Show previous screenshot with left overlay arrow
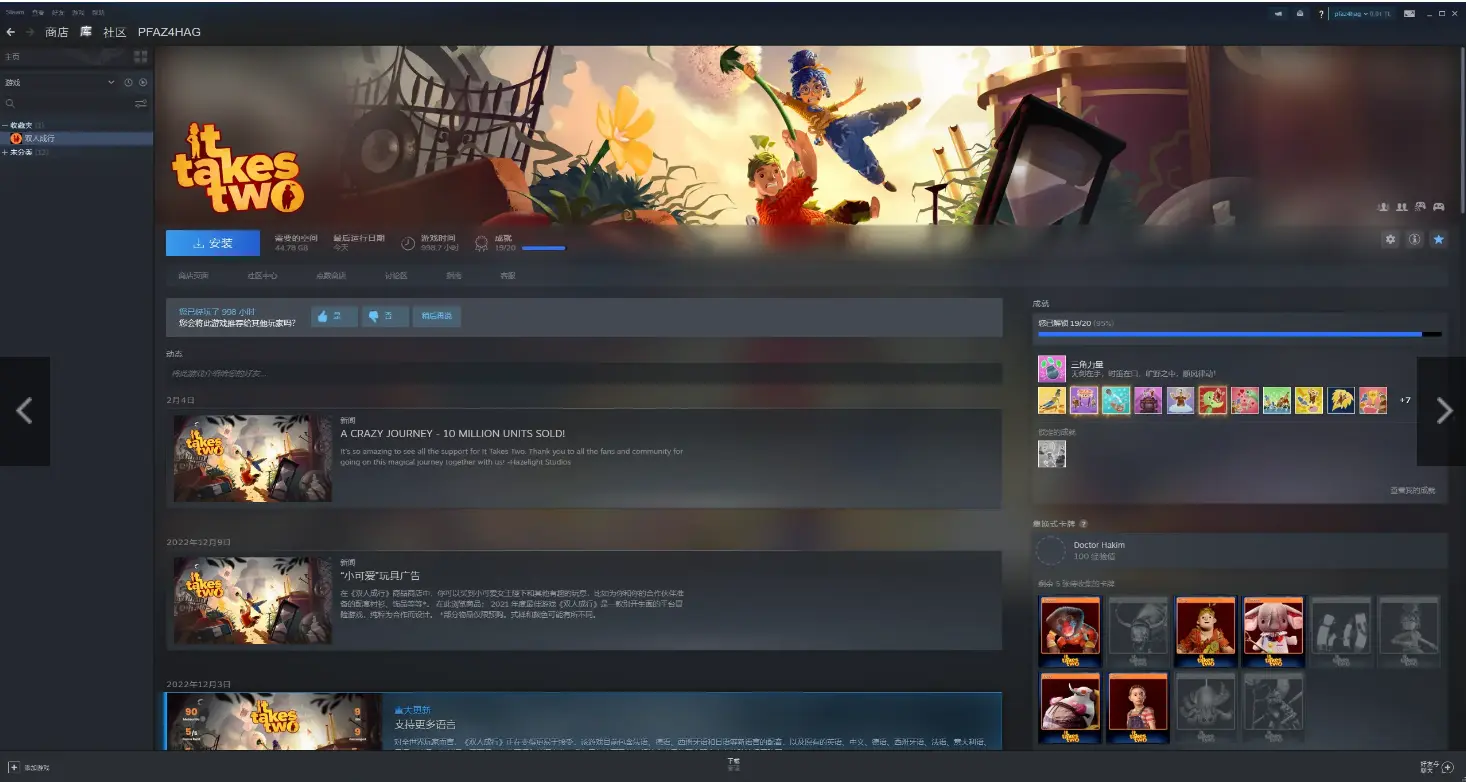 (x=25, y=411)
